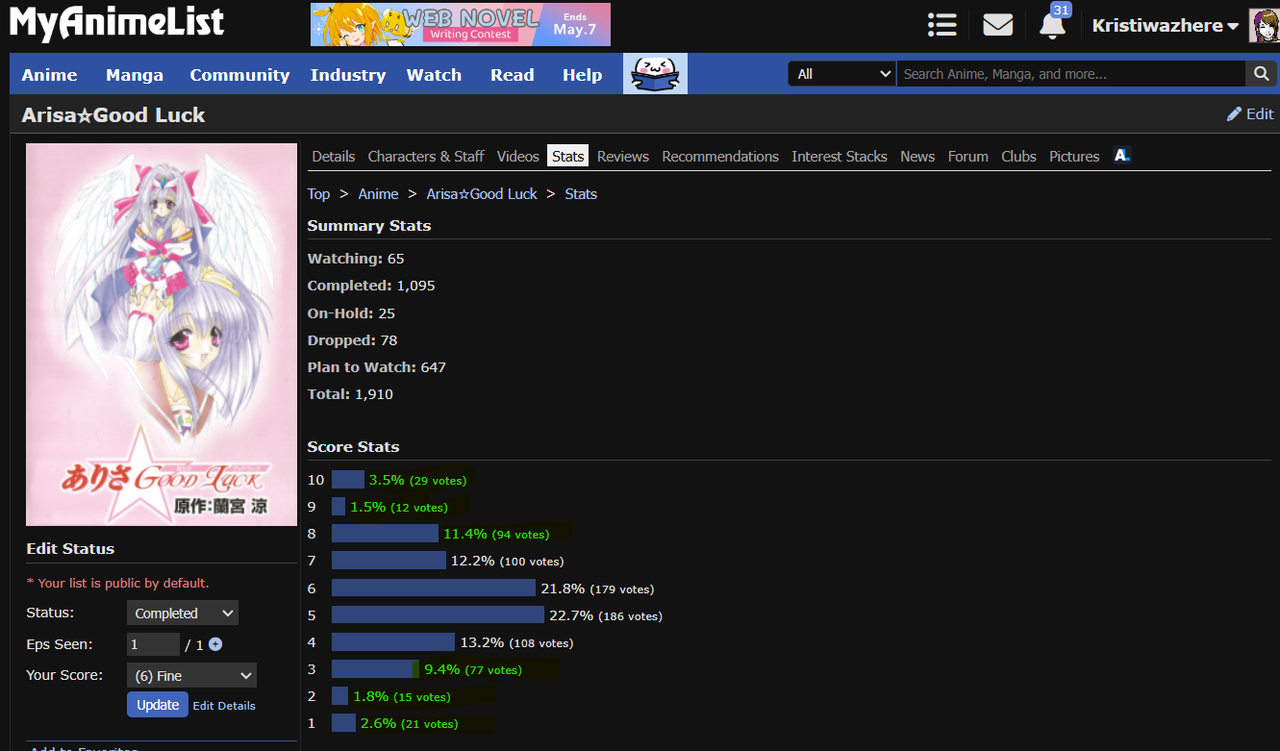Switch to the Videos tab
The height and width of the screenshot is (751, 1280).
click(x=518, y=156)
